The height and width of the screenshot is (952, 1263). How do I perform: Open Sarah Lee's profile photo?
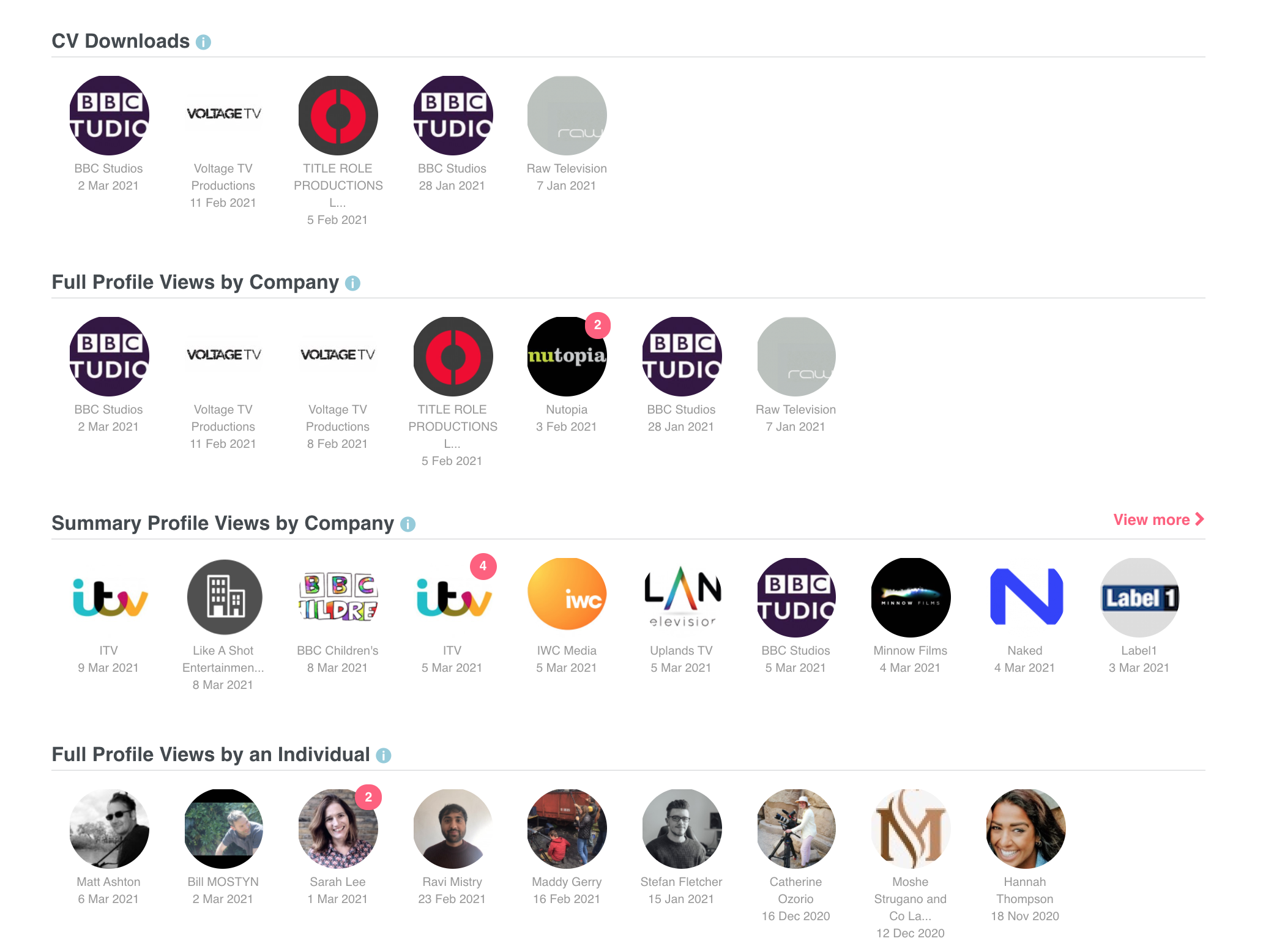click(x=338, y=829)
